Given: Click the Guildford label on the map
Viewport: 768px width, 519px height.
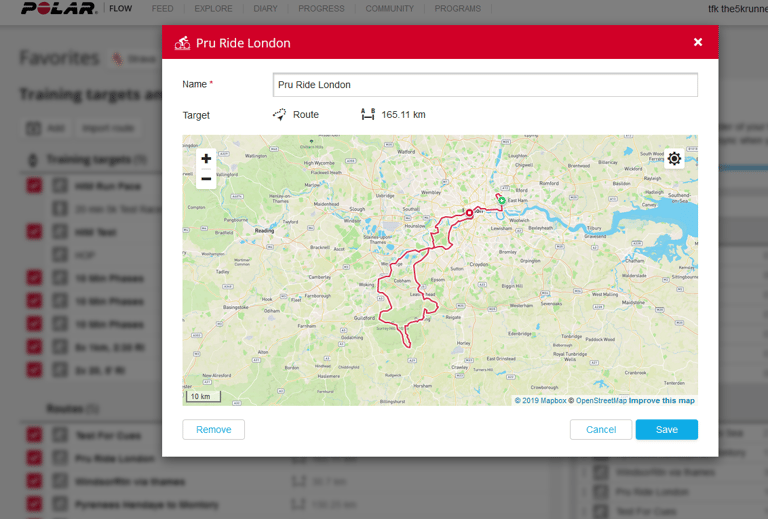Looking at the screenshot, I should tap(364, 318).
